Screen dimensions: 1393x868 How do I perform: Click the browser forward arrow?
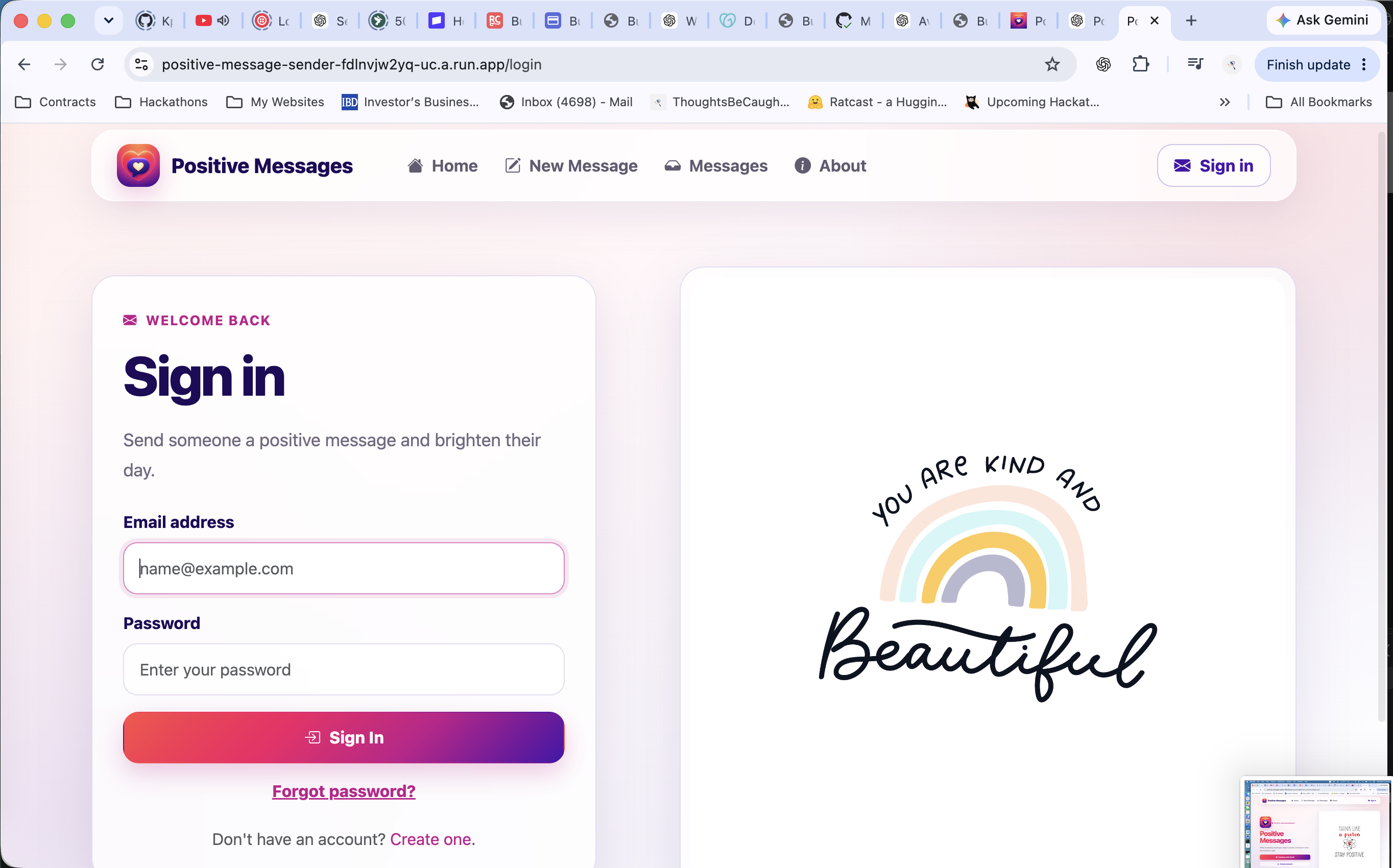60,64
